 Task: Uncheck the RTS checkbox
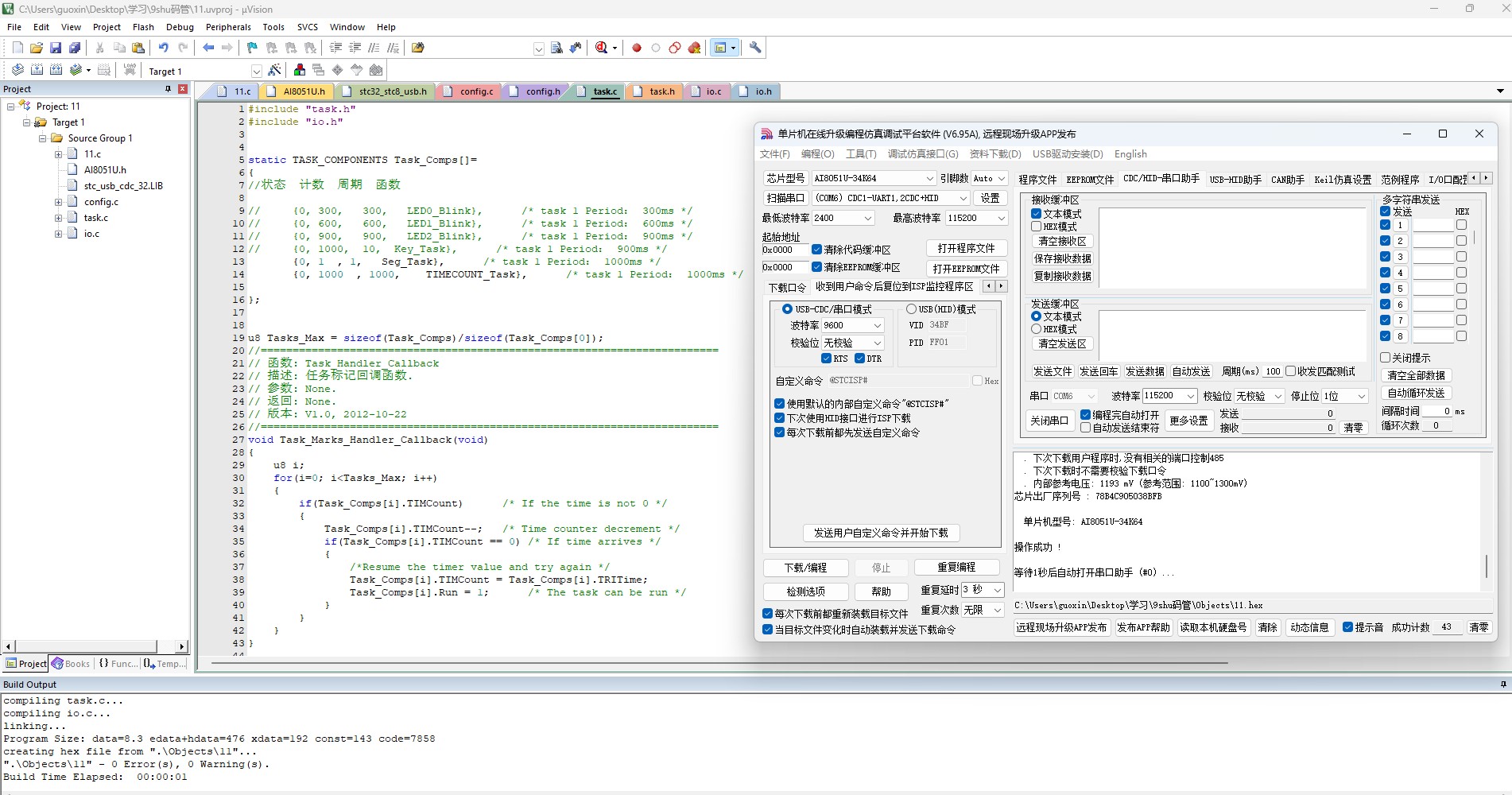pyautogui.click(x=826, y=359)
